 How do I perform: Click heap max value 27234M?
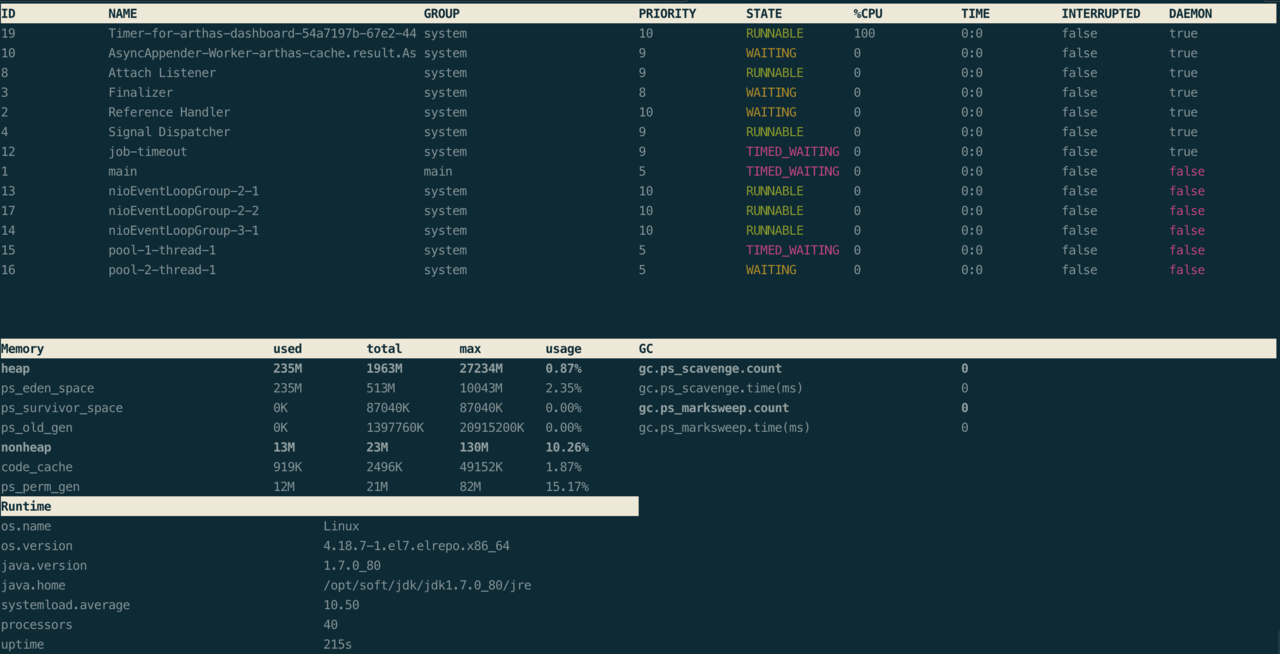click(481, 369)
